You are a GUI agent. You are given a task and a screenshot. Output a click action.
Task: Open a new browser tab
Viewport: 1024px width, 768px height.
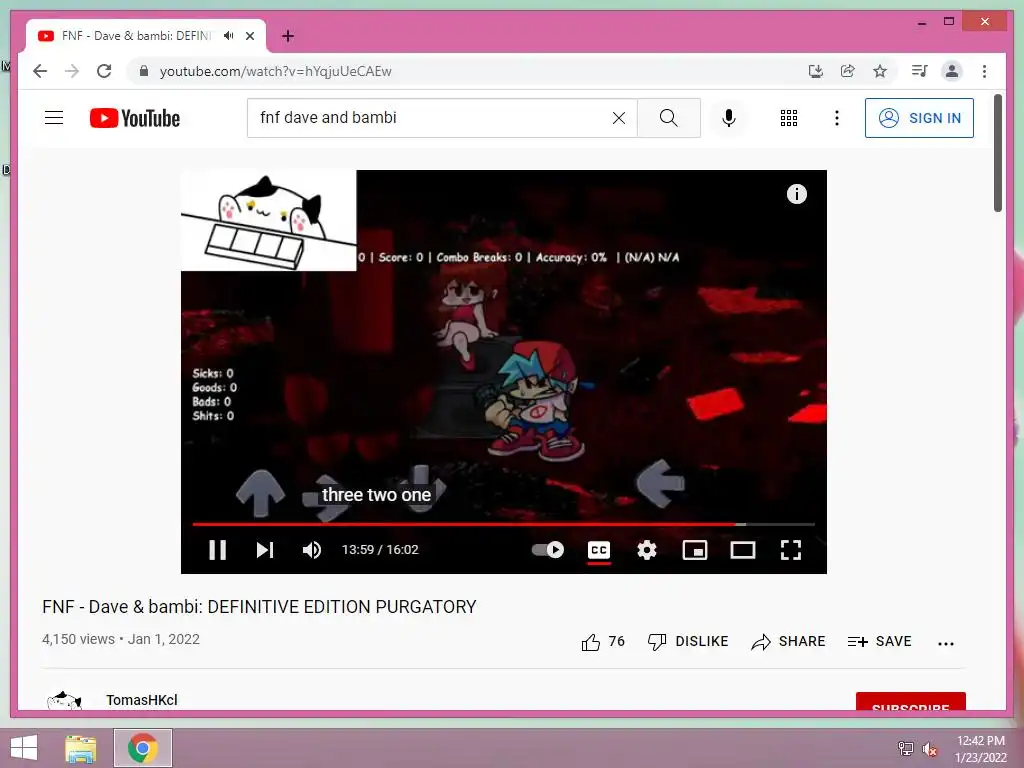(287, 36)
